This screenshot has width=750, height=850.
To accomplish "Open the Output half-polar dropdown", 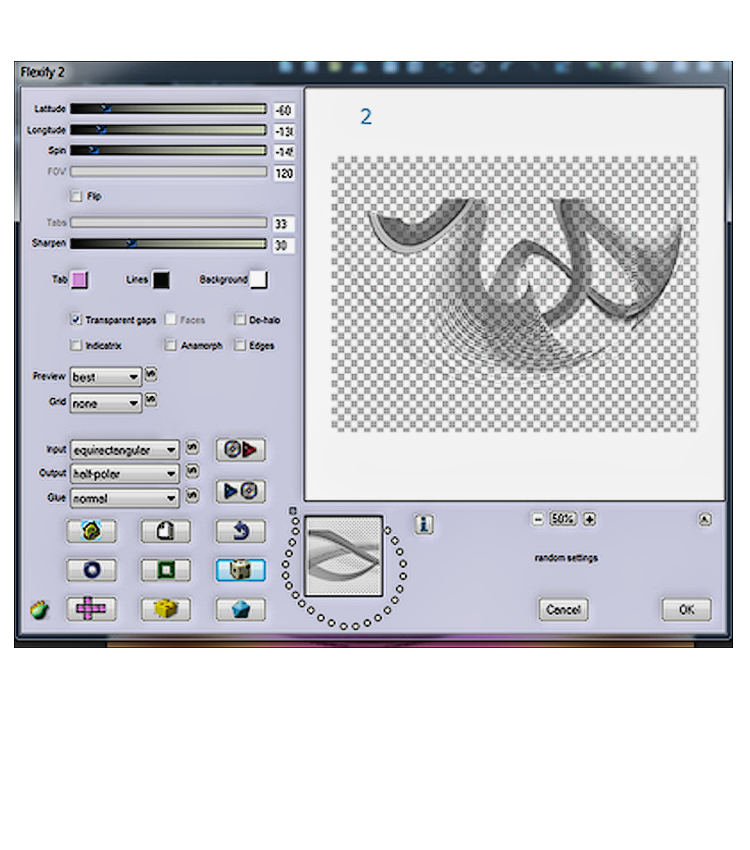I will (124, 473).
